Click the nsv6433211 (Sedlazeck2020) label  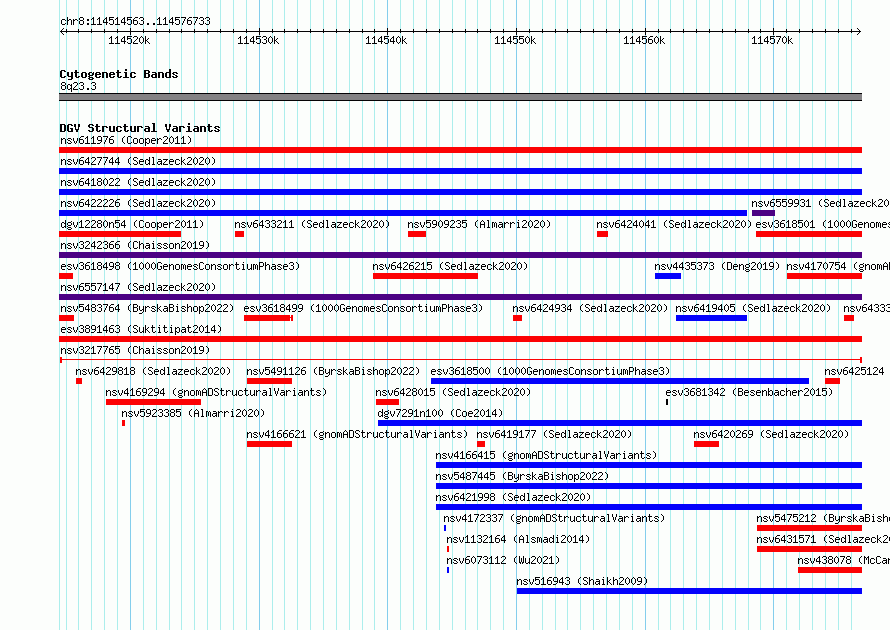point(312,224)
